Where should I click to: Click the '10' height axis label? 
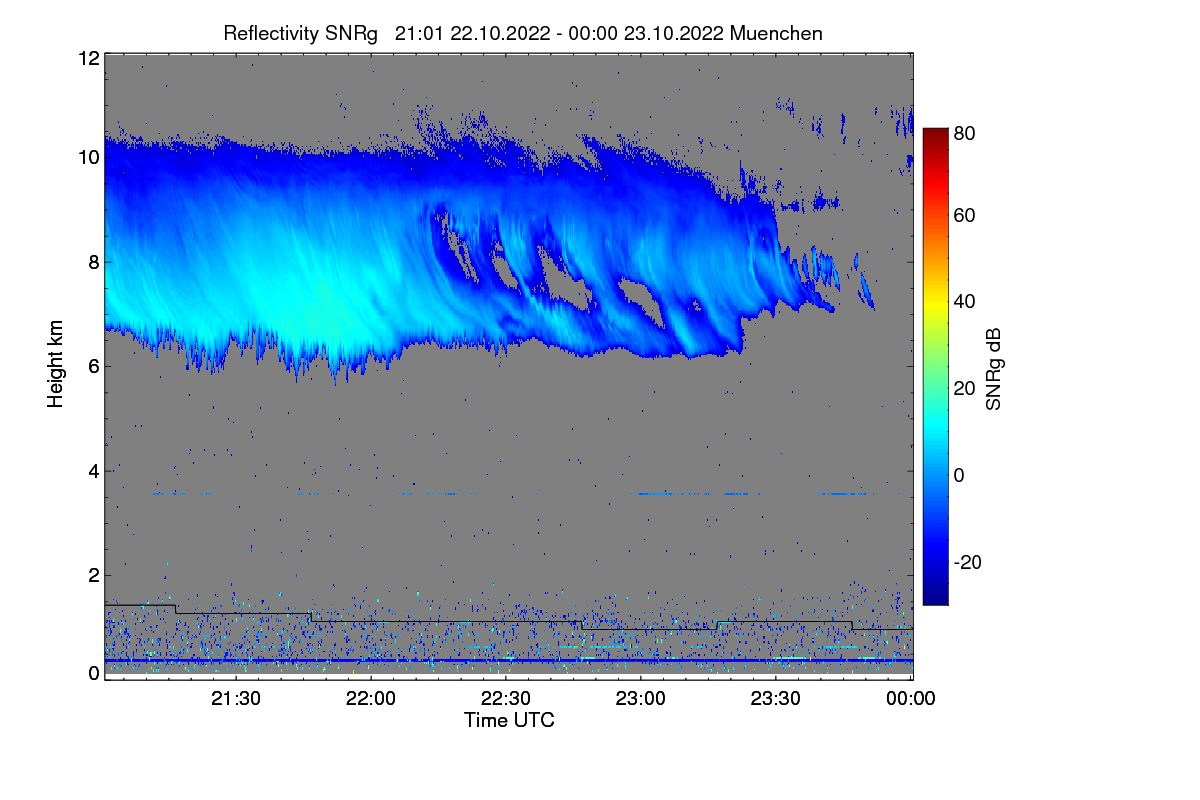click(88, 157)
